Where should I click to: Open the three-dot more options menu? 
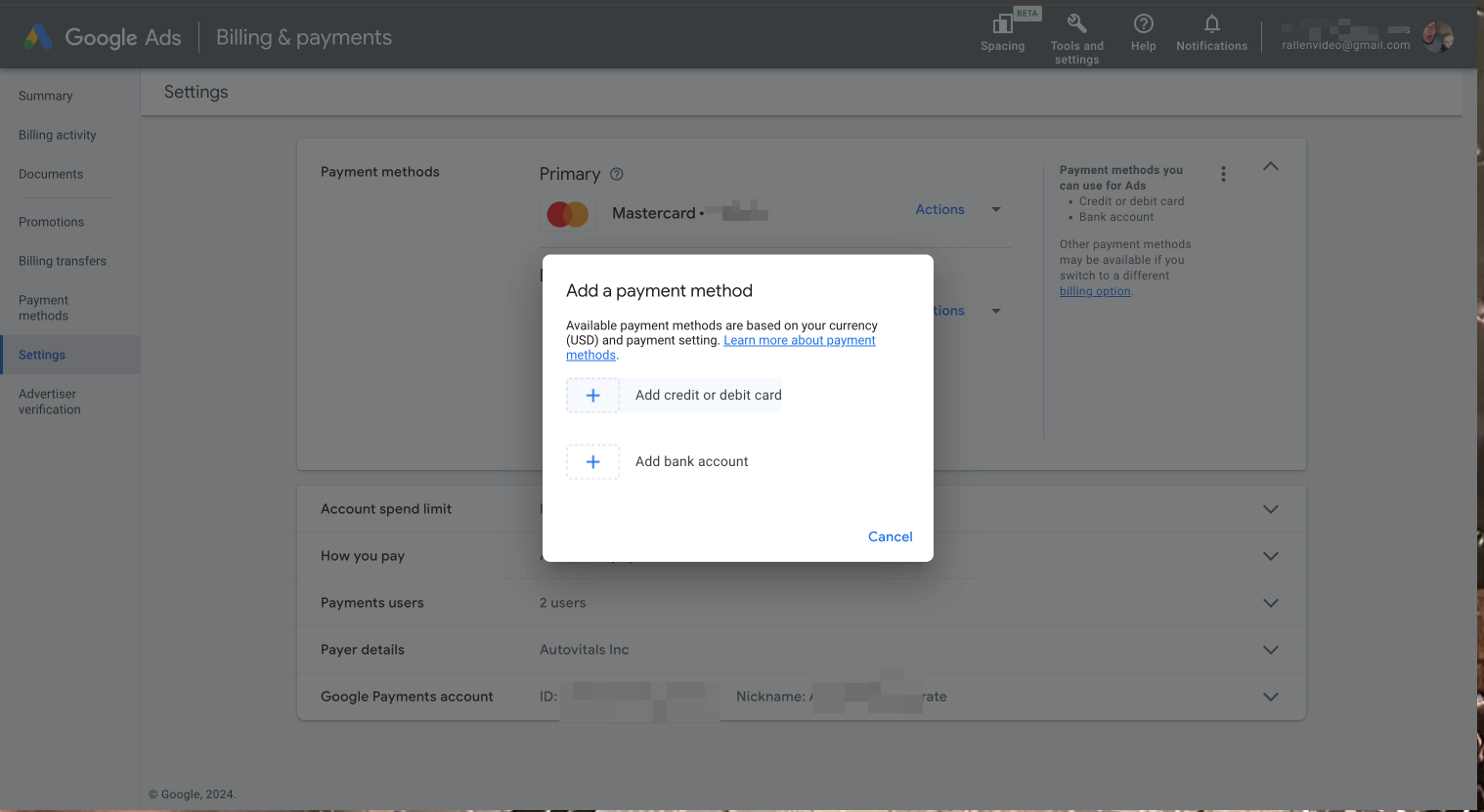(1223, 174)
